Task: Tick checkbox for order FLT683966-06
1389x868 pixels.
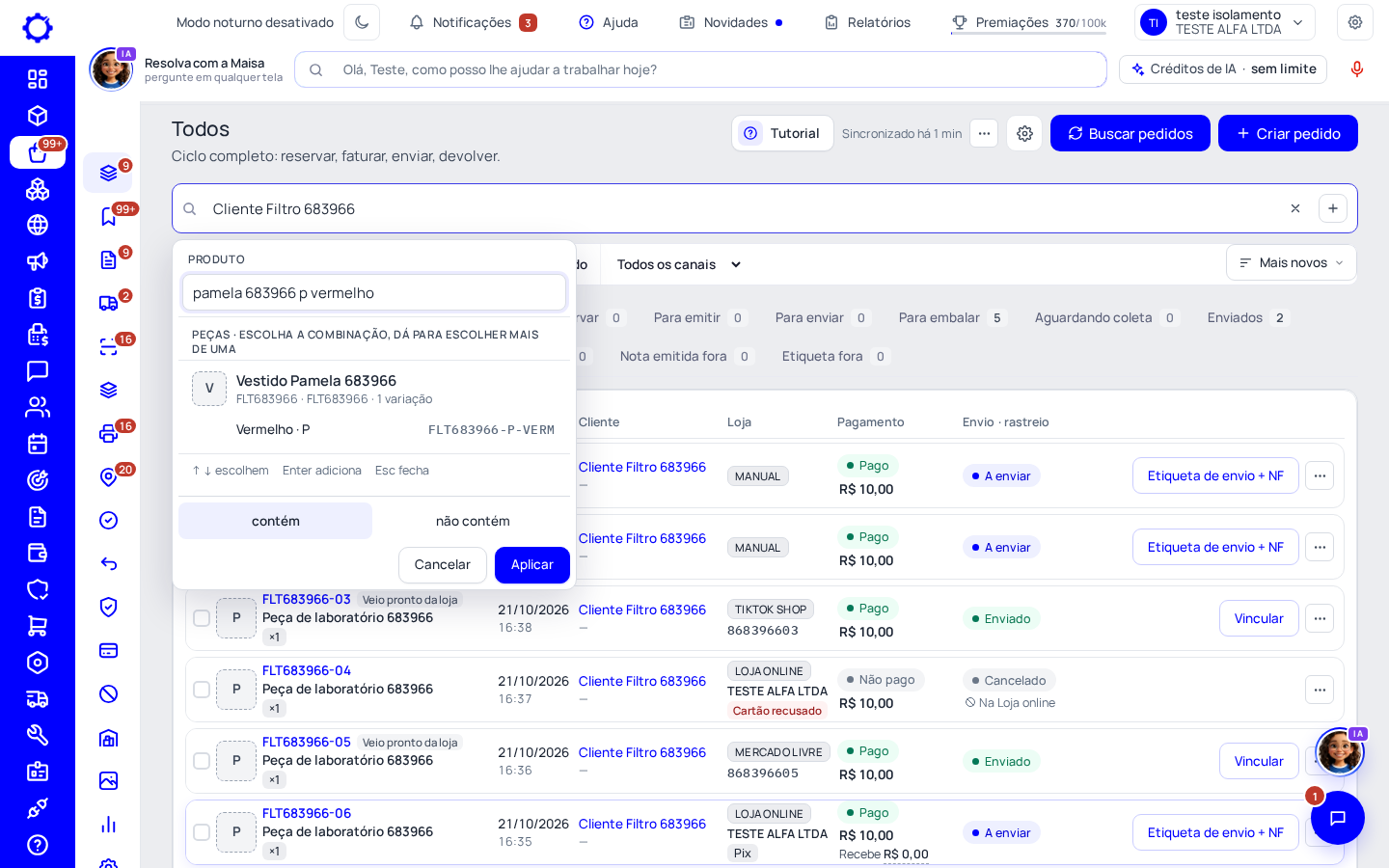Action: (202, 832)
